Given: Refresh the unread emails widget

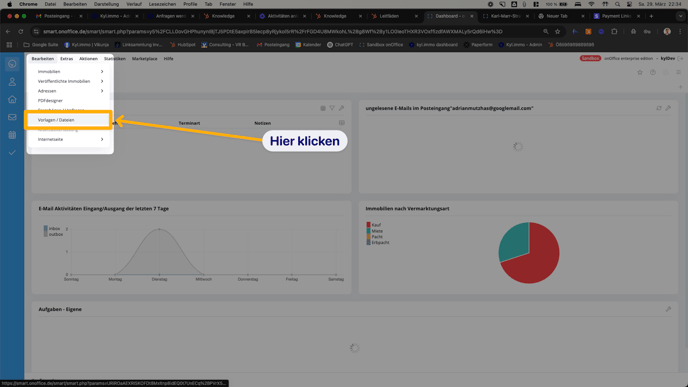Looking at the screenshot, I should 659,108.
